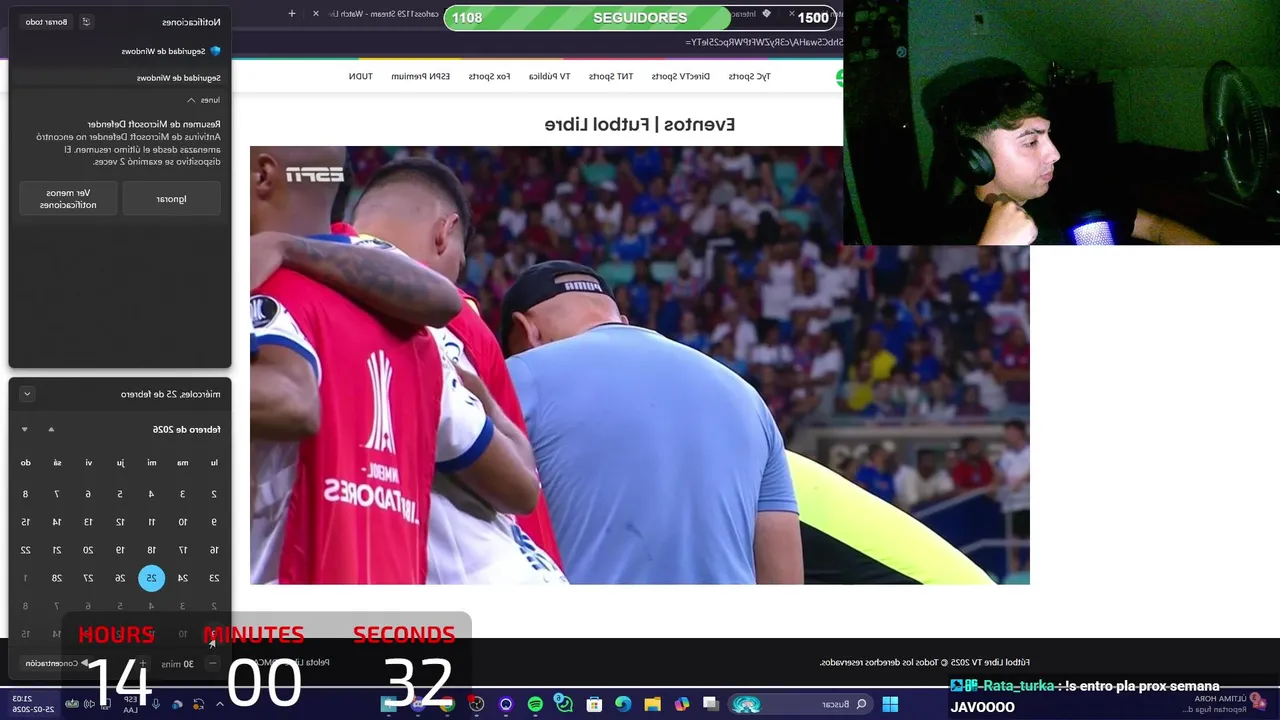This screenshot has height=720, width=1280.
Task: Go to previous month with up arrow
Action: pos(51,429)
